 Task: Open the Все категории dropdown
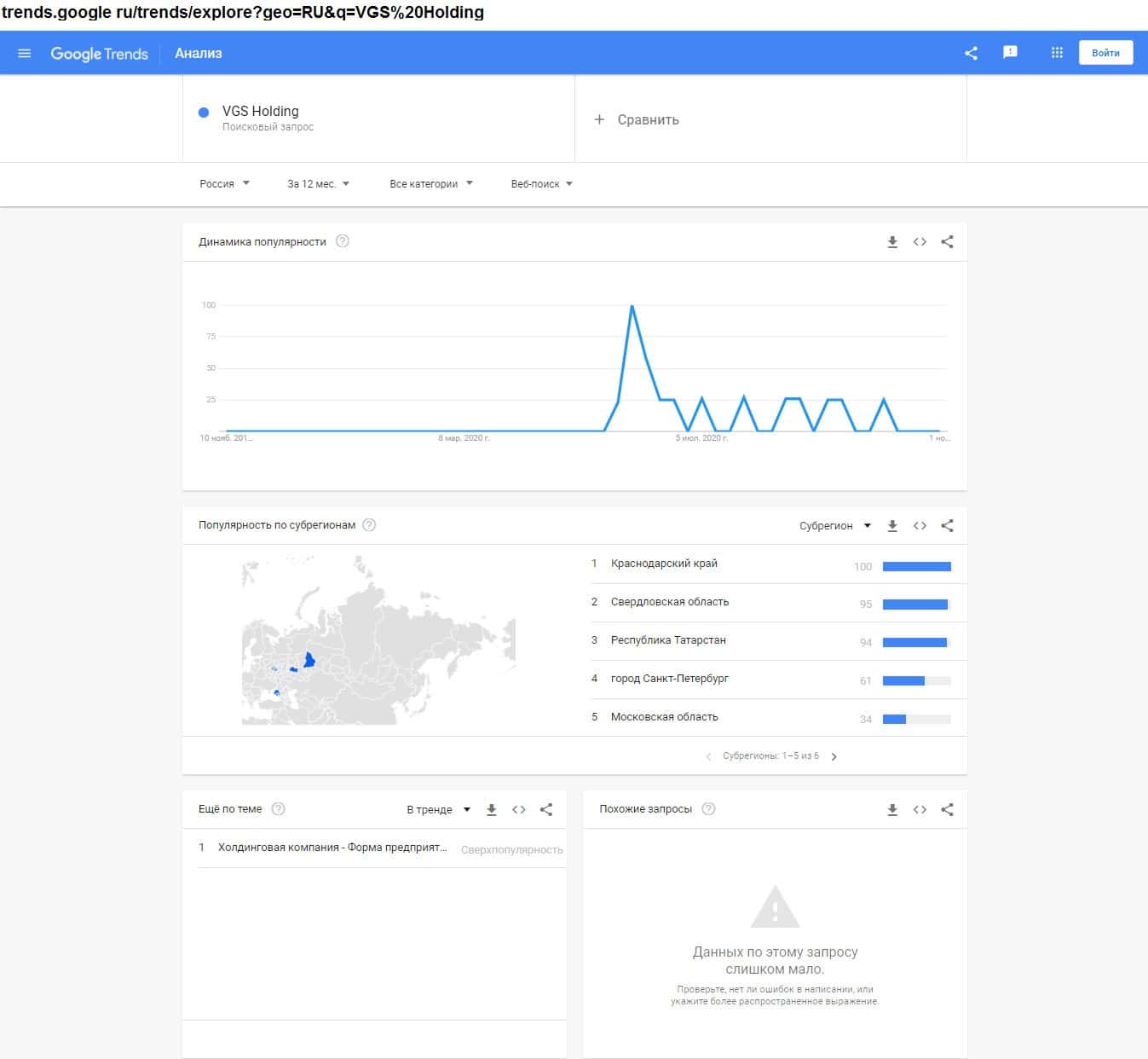point(430,183)
